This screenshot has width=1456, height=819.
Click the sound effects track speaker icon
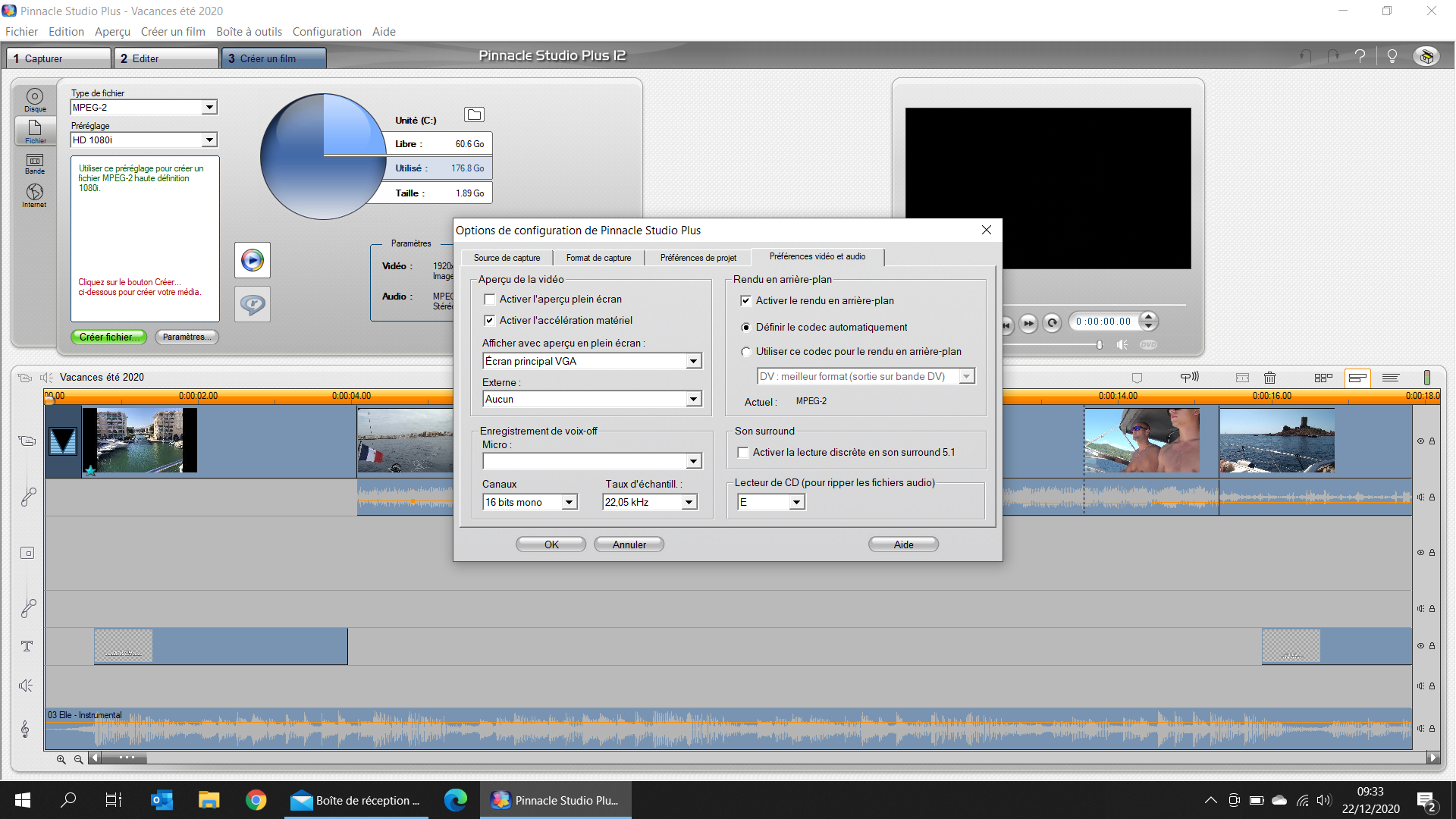point(26,686)
